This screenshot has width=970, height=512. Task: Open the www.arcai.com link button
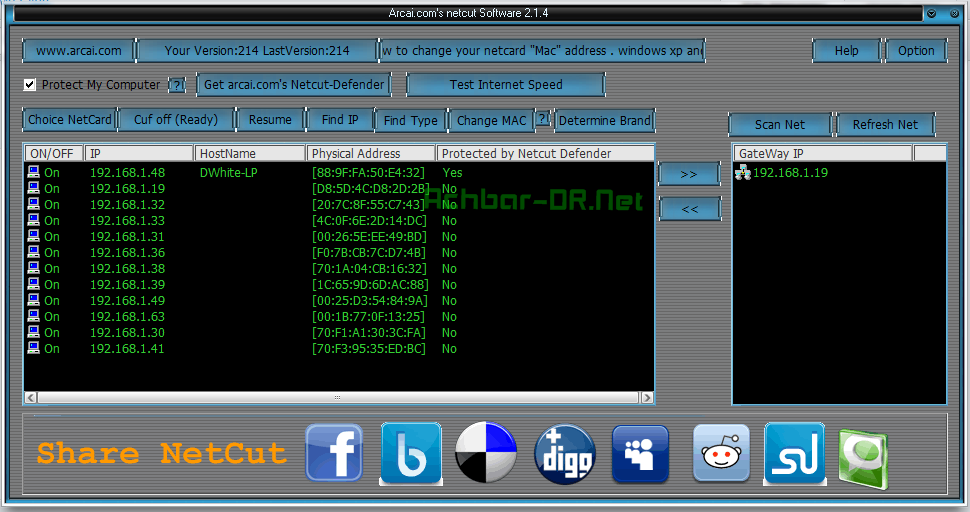79,51
